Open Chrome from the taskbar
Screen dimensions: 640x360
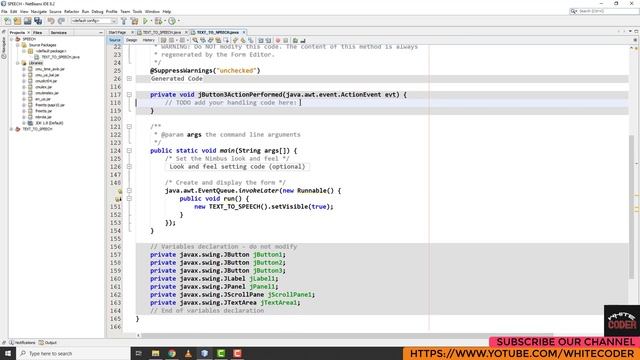pos(172,353)
